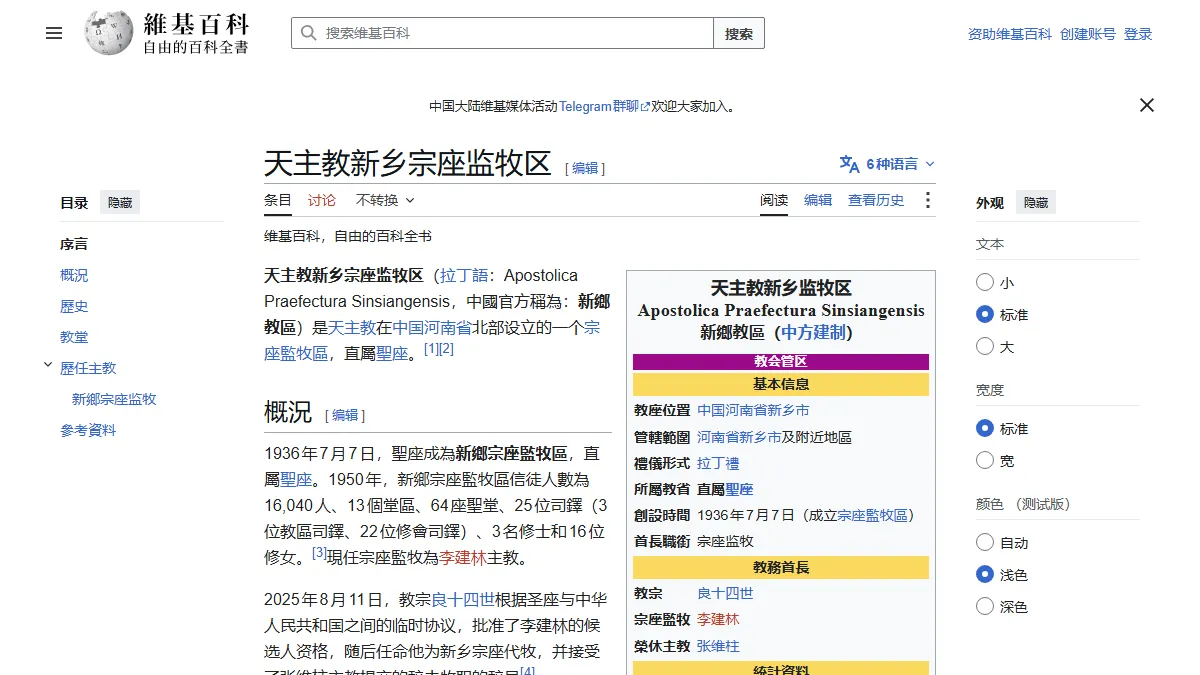
Task: Open 李建林 link in infobox
Action: pos(718,619)
